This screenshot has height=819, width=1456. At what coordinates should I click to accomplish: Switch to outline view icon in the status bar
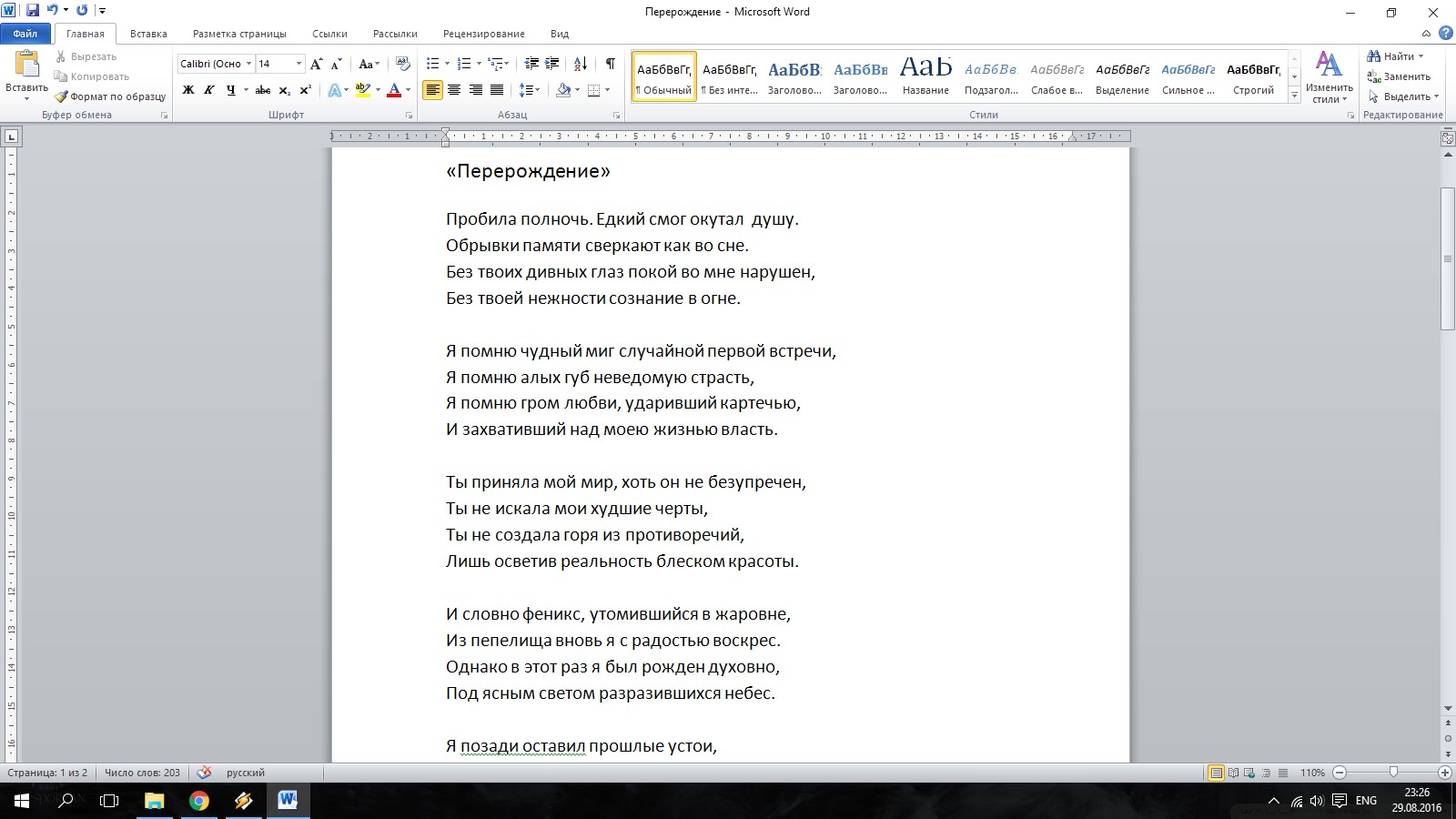1266,773
